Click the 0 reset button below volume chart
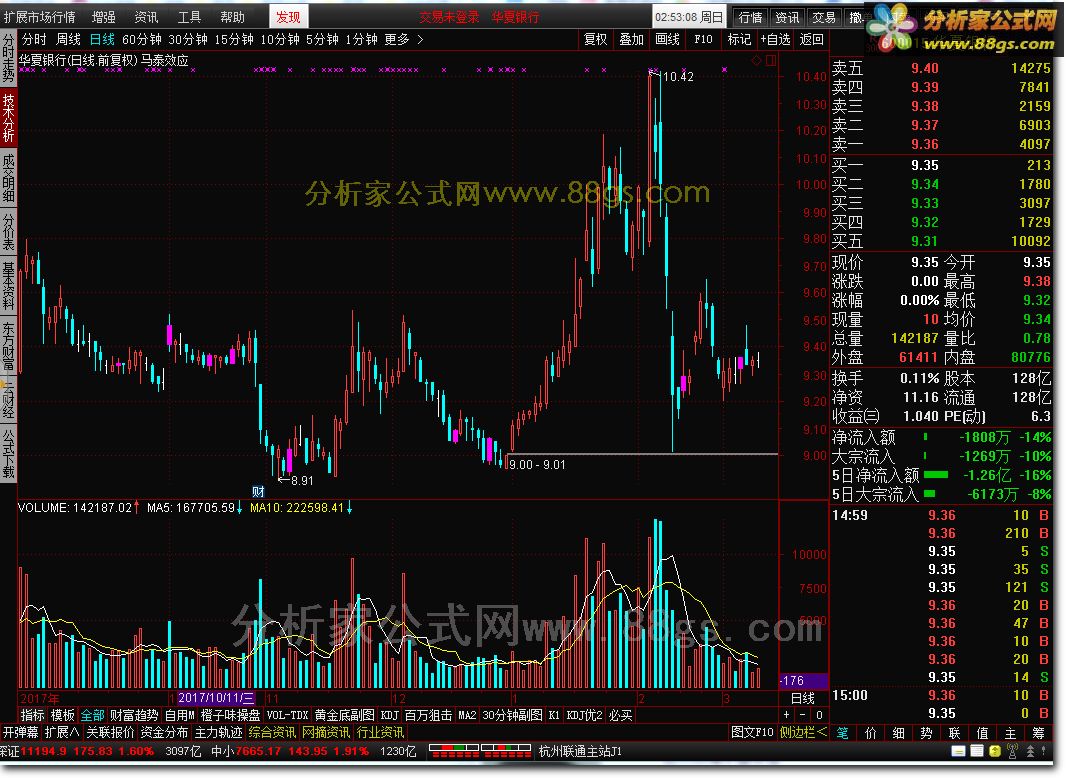 tap(819, 715)
